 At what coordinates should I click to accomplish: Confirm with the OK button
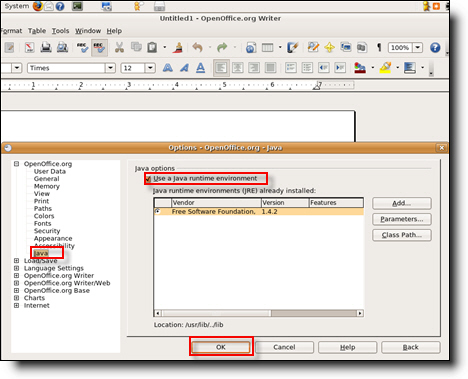click(x=221, y=347)
